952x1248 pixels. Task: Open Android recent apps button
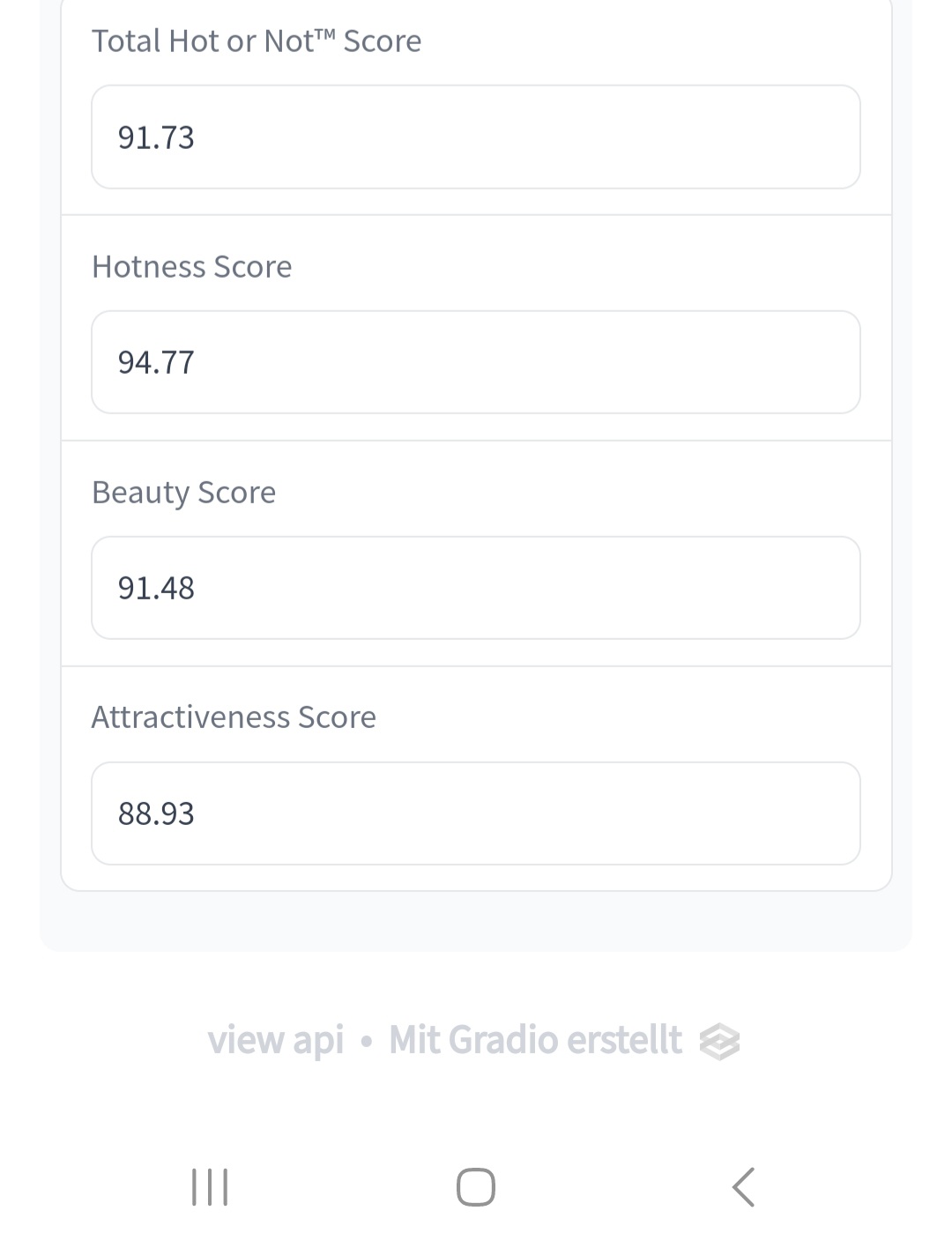[x=210, y=1186]
